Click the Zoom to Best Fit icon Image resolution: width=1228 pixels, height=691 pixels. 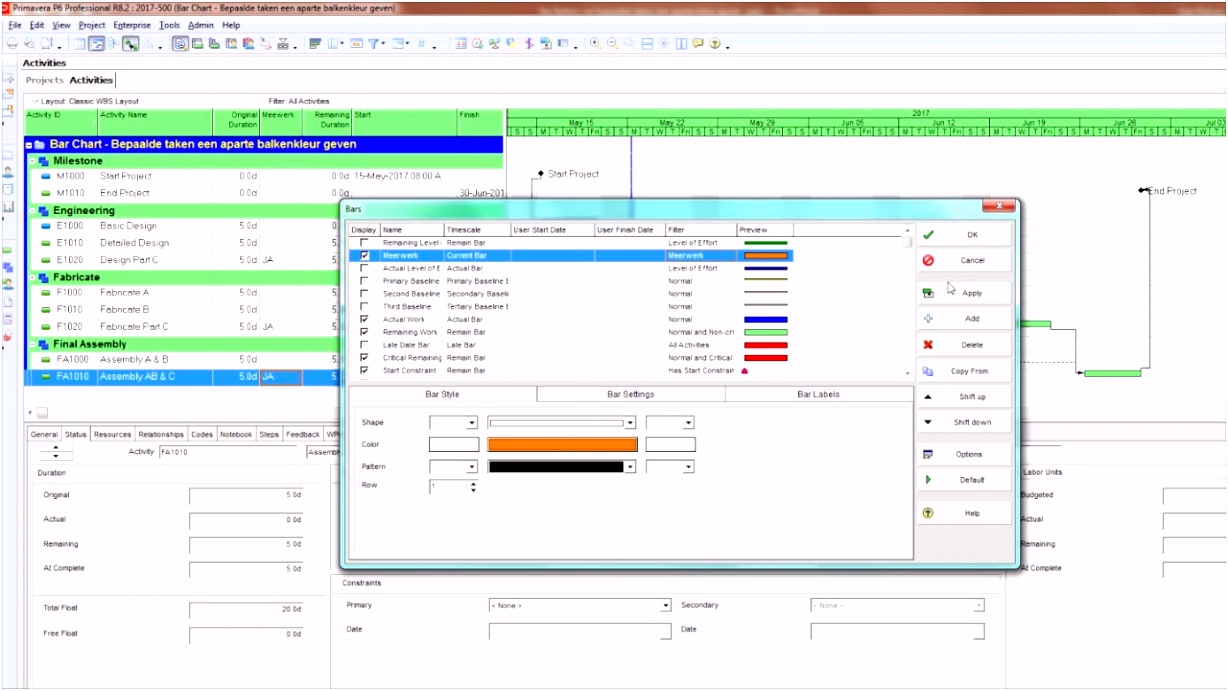(x=629, y=44)
